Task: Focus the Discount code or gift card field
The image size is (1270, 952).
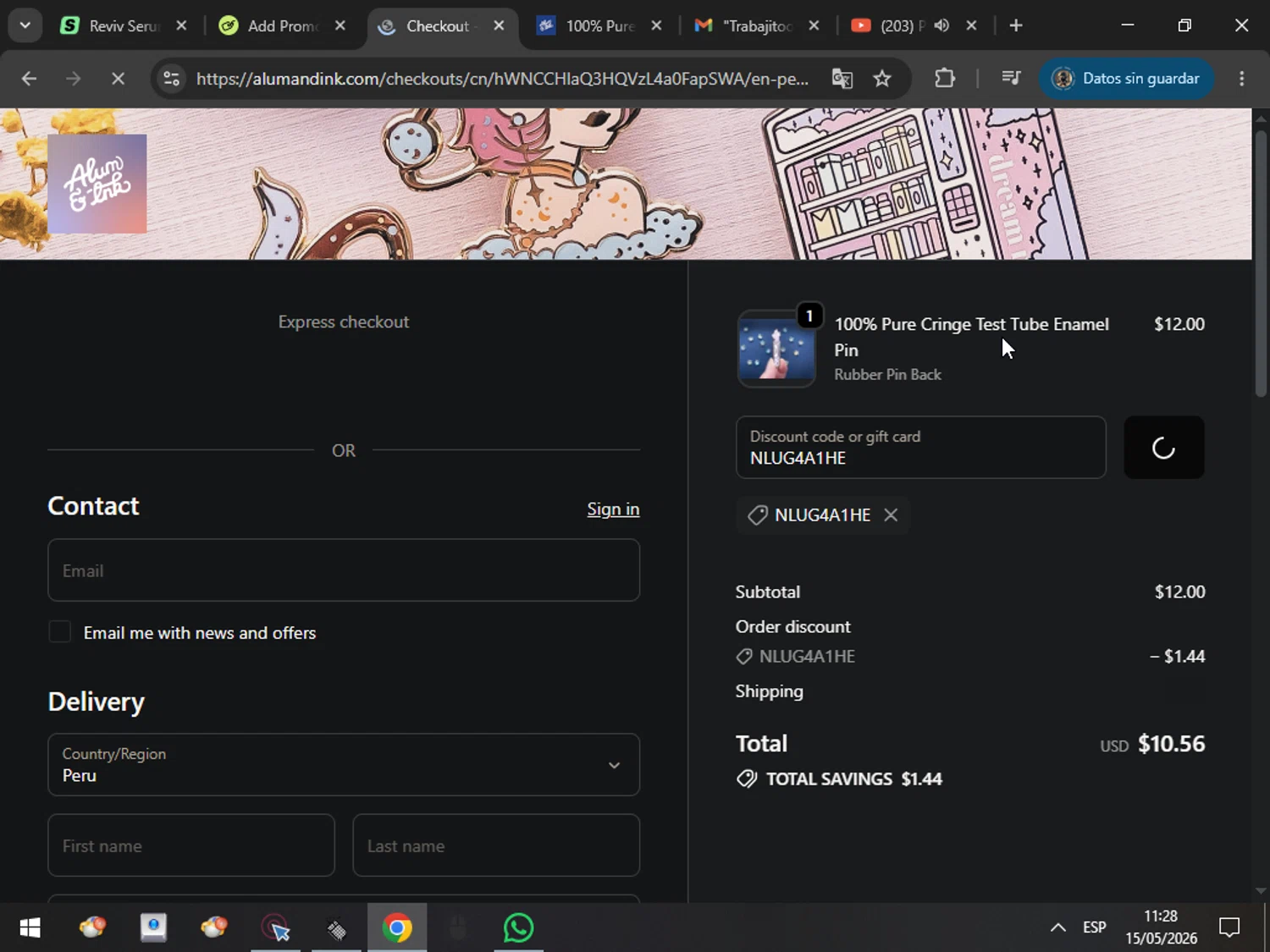Action: click(x=921, y=448)
